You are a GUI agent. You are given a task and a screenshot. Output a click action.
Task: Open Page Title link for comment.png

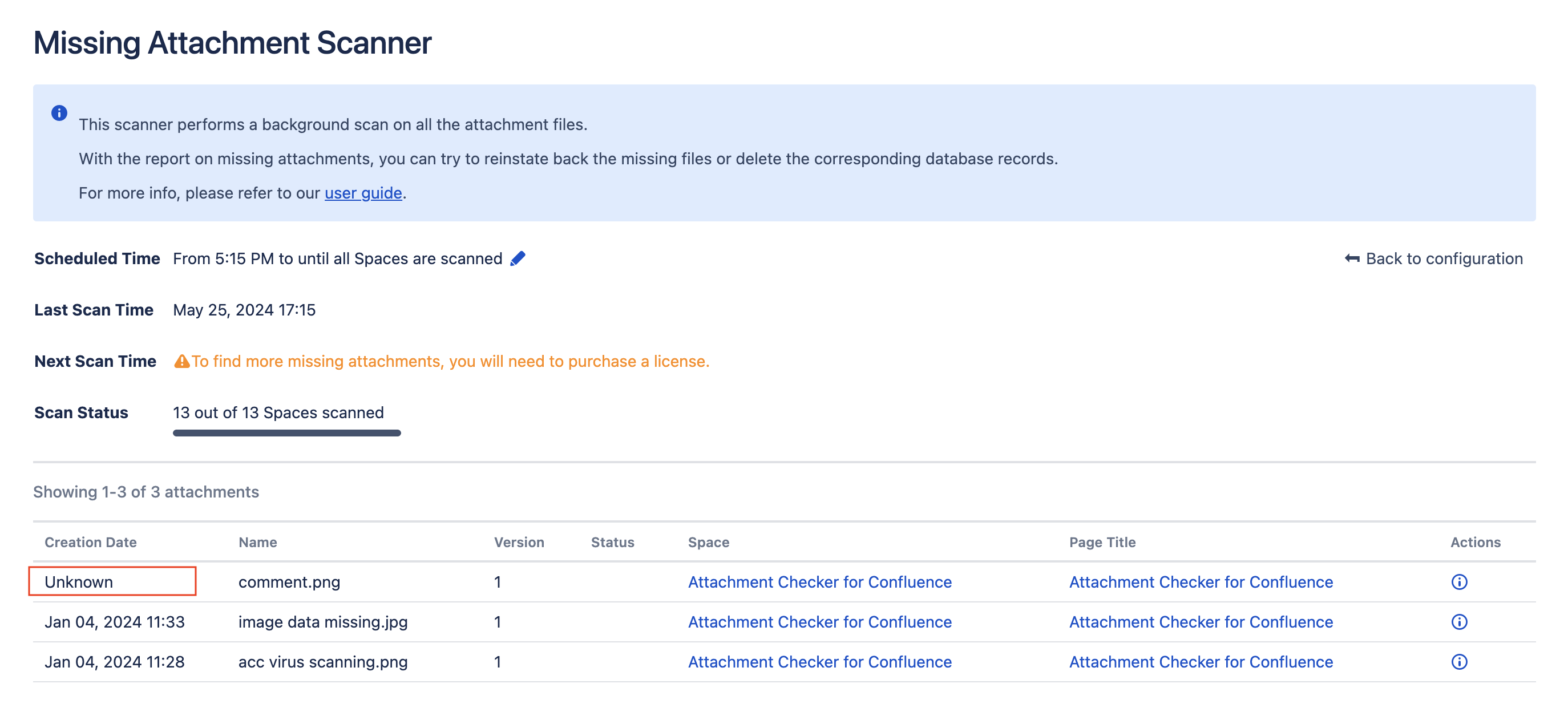[1201, 582]
